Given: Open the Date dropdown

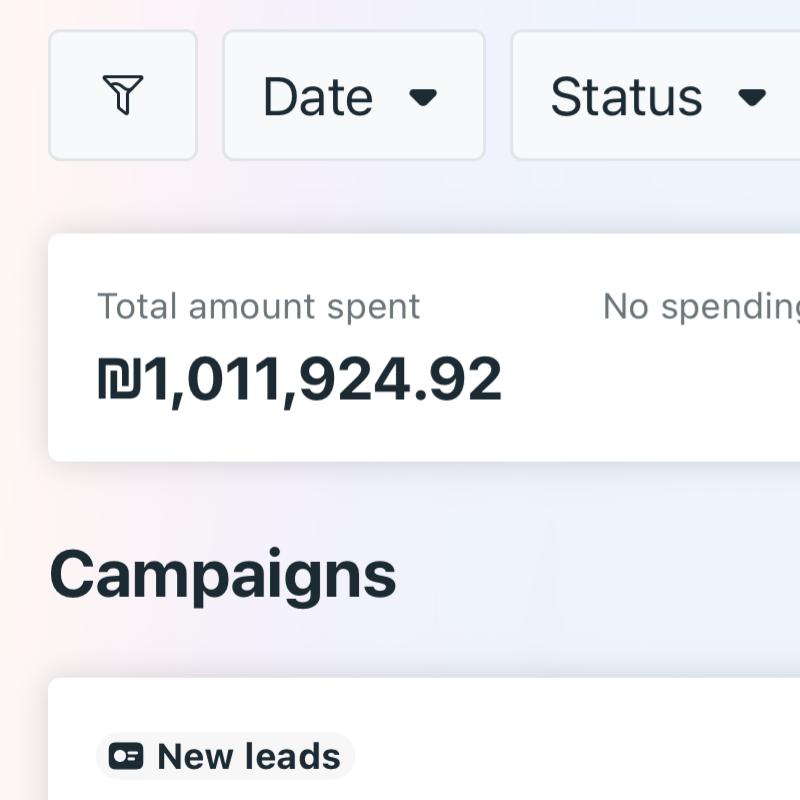Looking at the screenshot, I should pos(353,95).
